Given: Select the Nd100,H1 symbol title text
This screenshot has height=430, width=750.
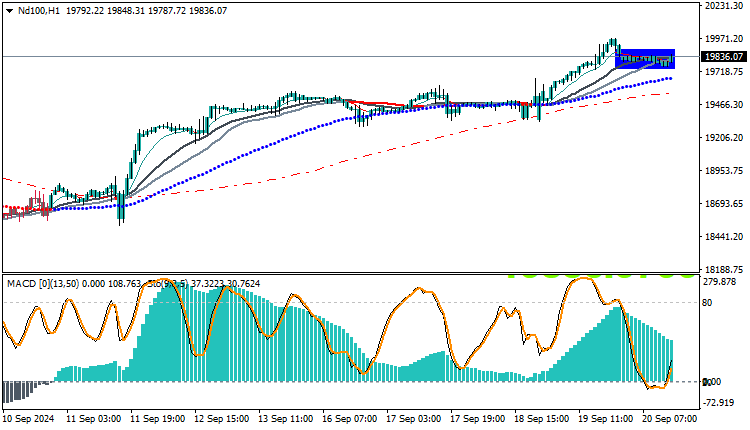Looking at the screenshot, I should coord(39,11).
